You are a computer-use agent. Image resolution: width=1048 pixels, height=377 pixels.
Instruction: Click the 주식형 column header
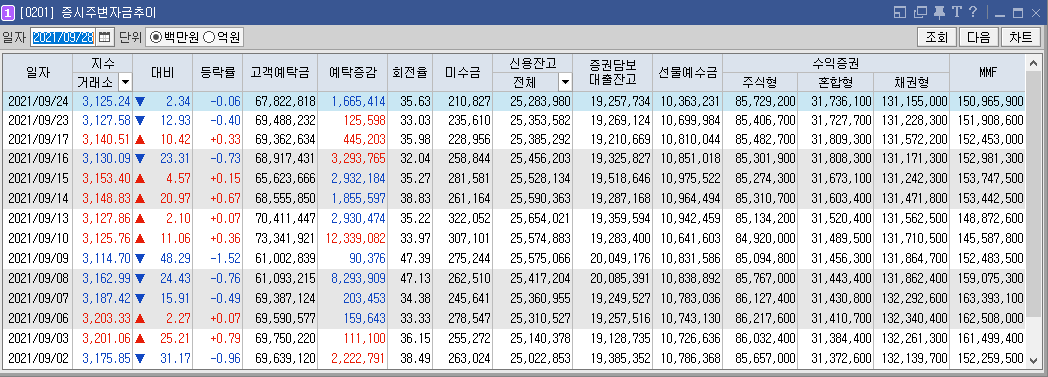tap(760, 82)
